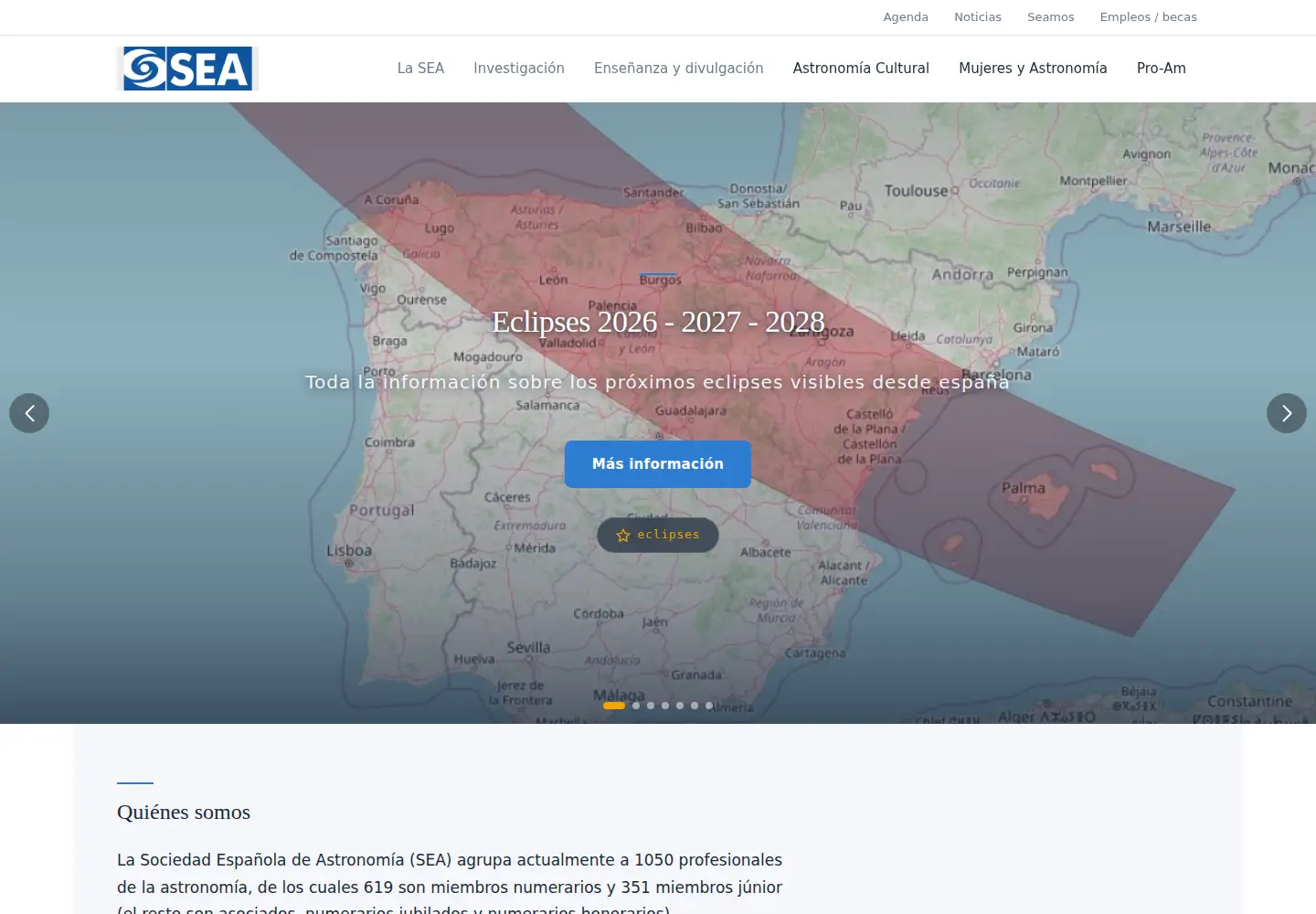
Task: Click the Más información button
Action: pyautogui.click(x=658, y=464)
